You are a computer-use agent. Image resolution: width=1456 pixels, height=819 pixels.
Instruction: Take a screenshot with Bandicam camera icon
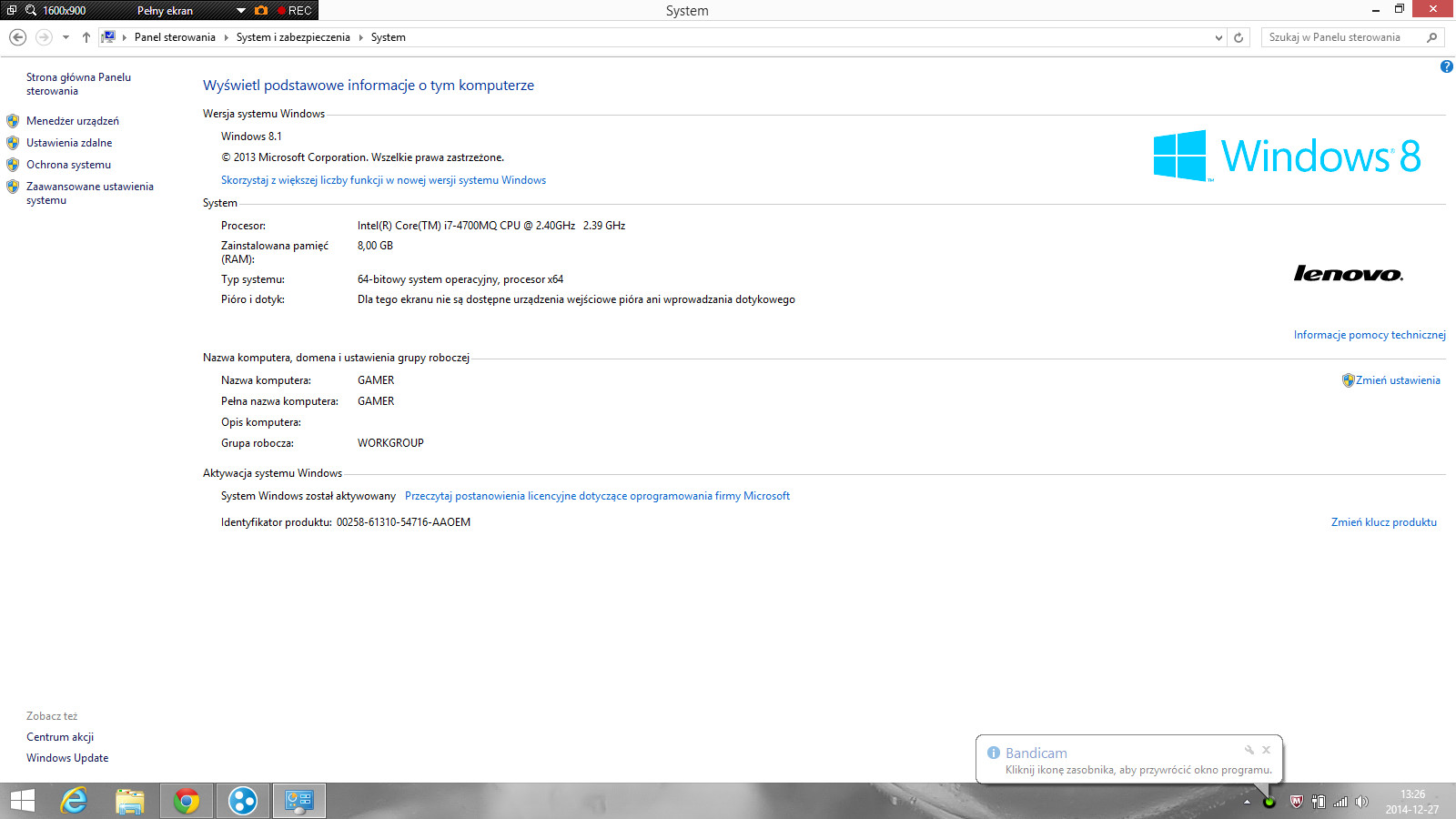[x=261, y=10]
